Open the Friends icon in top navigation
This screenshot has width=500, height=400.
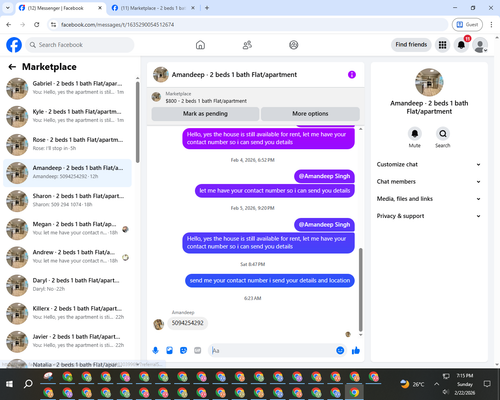[247, 45]
